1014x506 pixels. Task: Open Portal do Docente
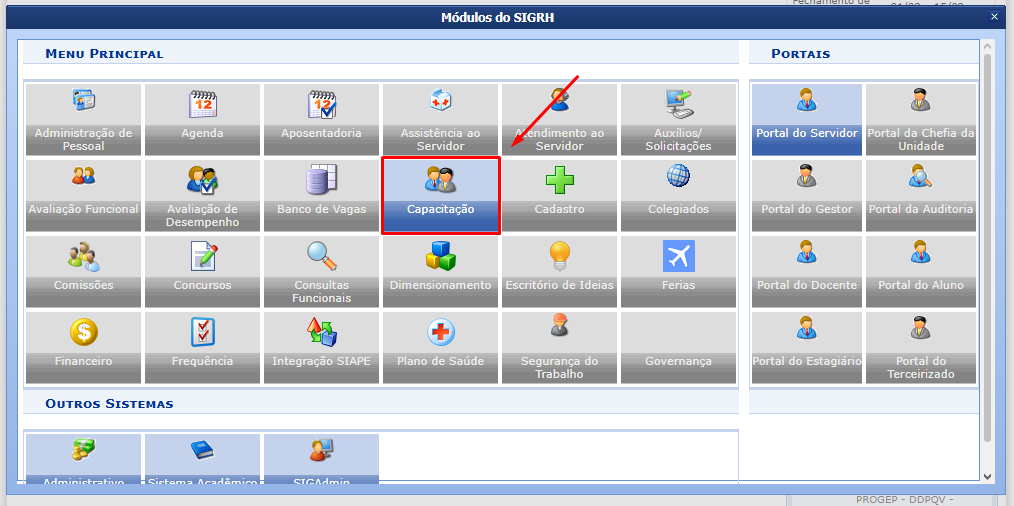[807, 272]
